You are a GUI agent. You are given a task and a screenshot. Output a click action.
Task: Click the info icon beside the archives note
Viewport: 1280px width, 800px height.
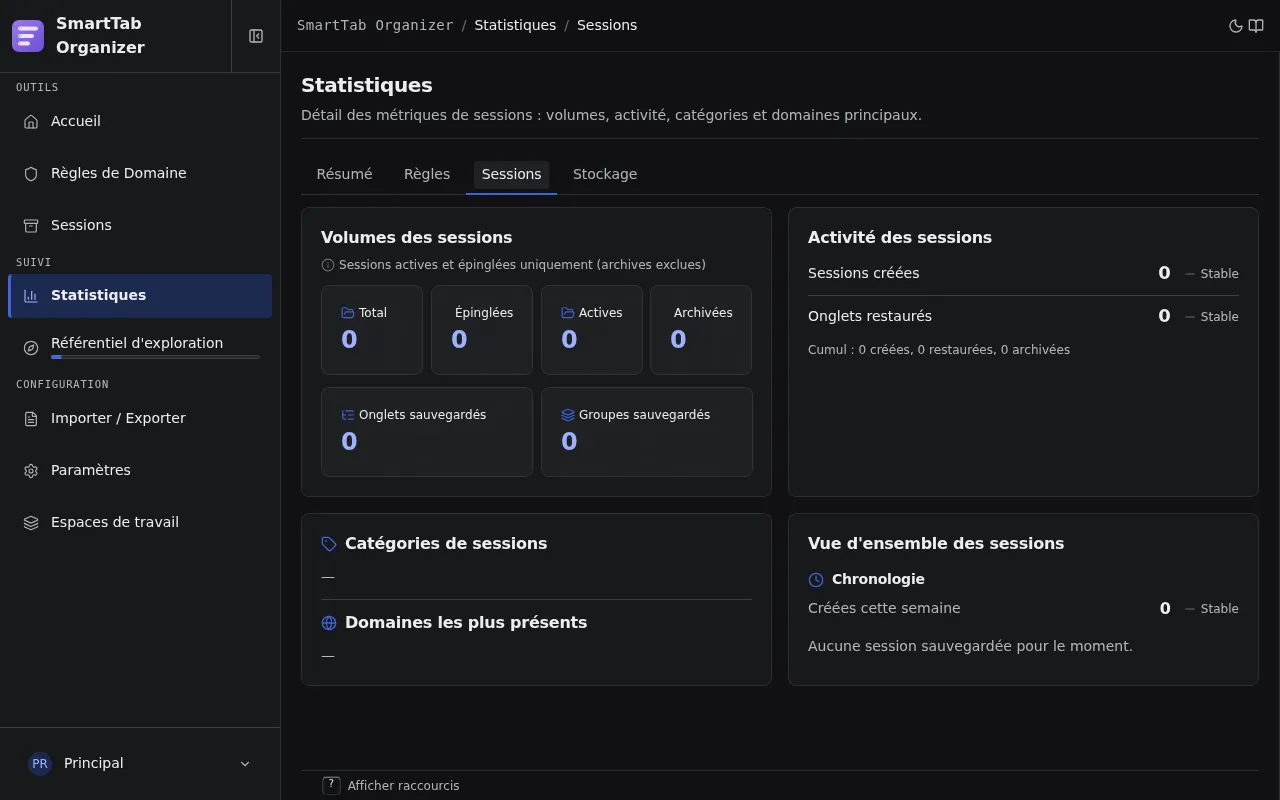click(x=328, y=265)
